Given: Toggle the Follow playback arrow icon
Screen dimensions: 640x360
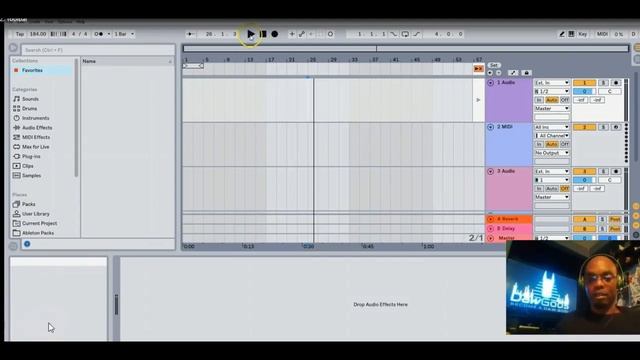Looking at the screenshot, I should 189,34.
